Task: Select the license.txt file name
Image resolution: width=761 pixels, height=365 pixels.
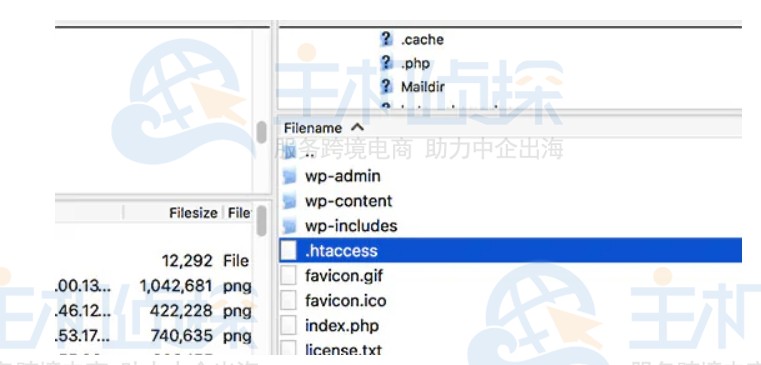Action: tap(343, 349)
